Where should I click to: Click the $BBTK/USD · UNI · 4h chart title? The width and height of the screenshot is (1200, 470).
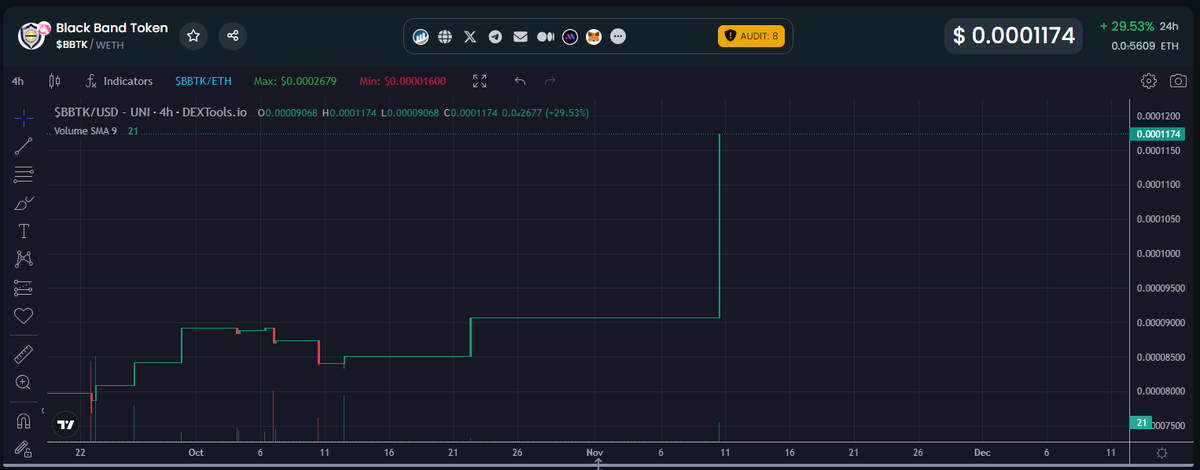(x=151, y=113)
